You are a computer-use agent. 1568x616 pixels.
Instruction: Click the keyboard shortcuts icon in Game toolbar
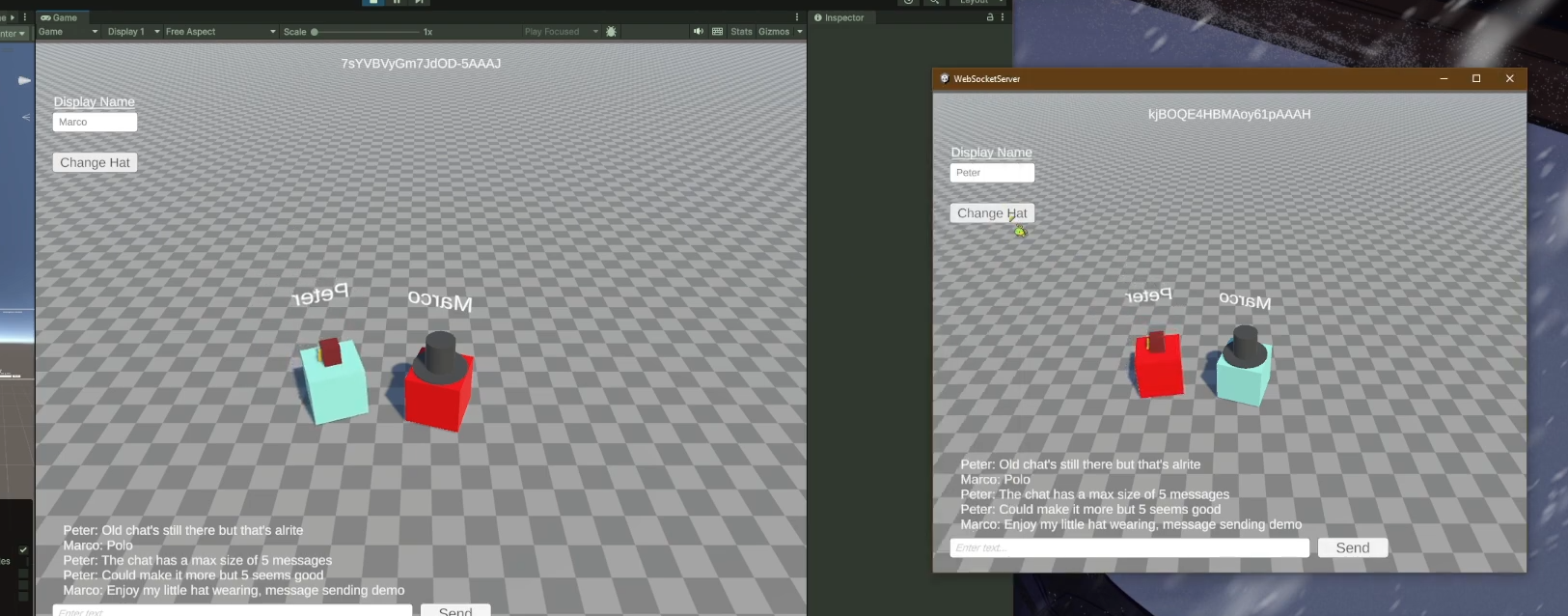tap(717, 32)
